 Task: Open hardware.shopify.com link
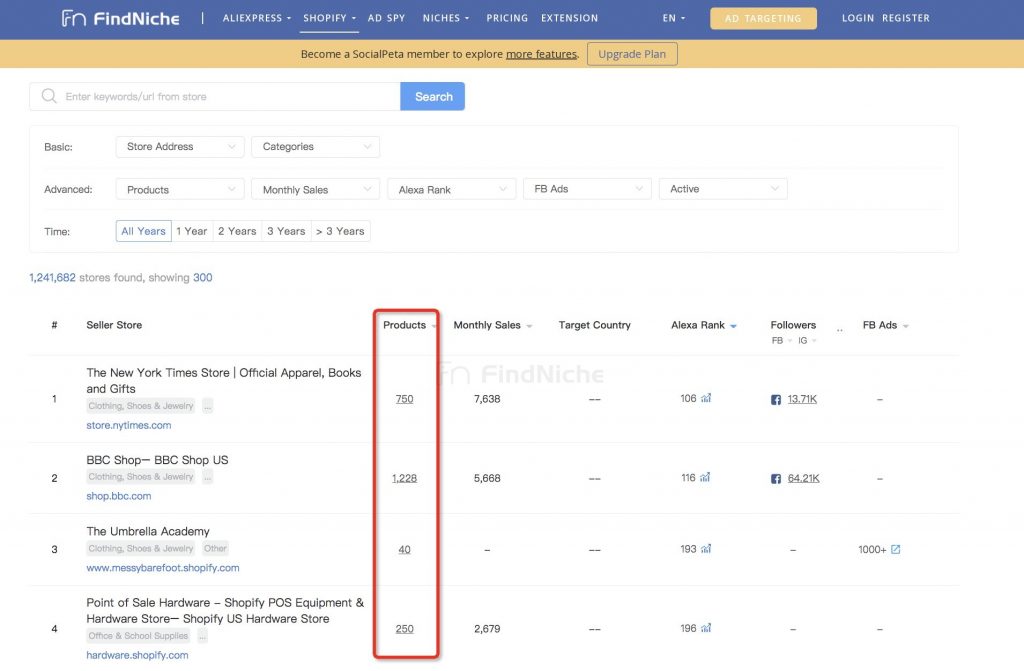click(x=137, y=655)
